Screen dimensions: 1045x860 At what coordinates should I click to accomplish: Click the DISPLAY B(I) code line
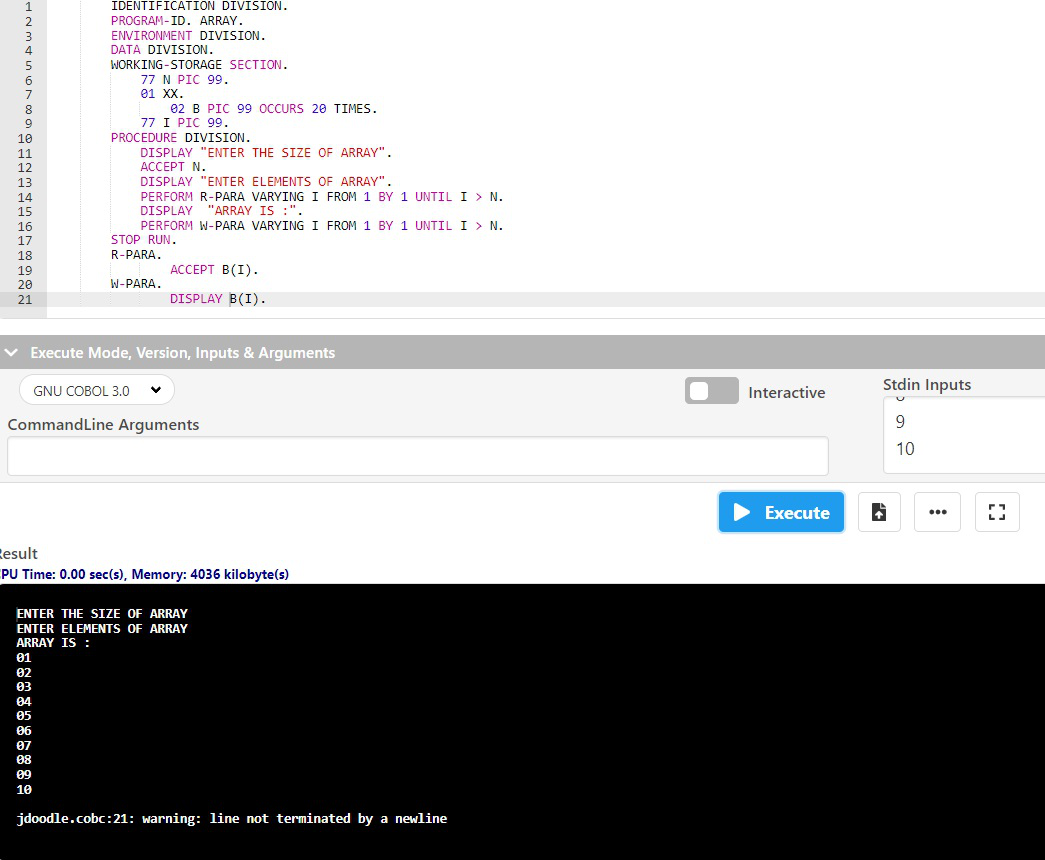[x=218, y=299]
